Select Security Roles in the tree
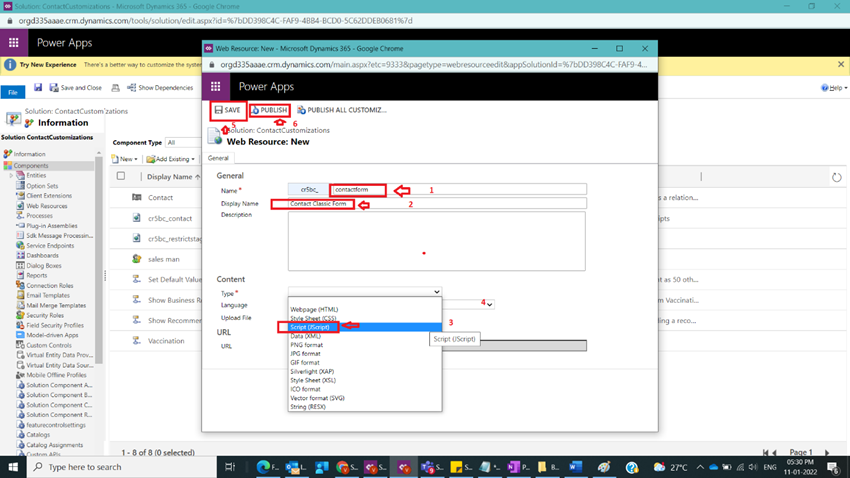The height and width of the screenshot is (478, 850). (x=45, y=315)
